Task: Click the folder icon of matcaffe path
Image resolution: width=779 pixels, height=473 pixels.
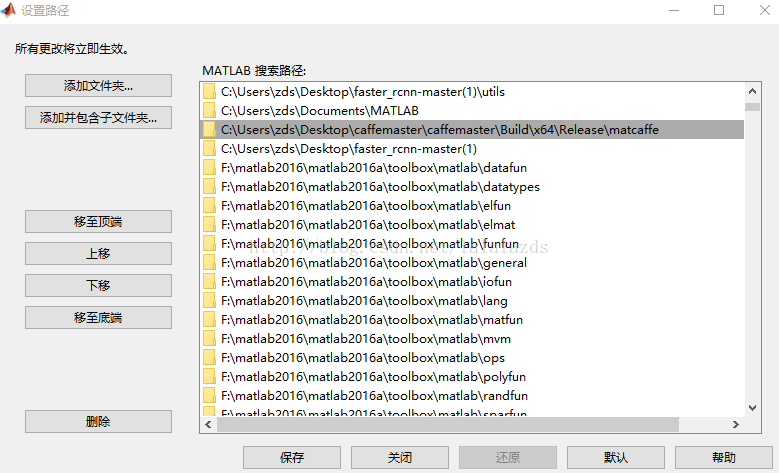Action: tap(209, 130)
